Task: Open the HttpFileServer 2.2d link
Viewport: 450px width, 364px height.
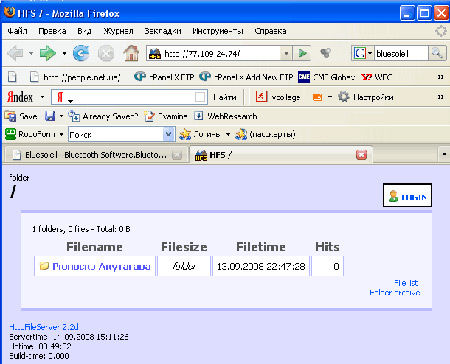Action: 44,327
